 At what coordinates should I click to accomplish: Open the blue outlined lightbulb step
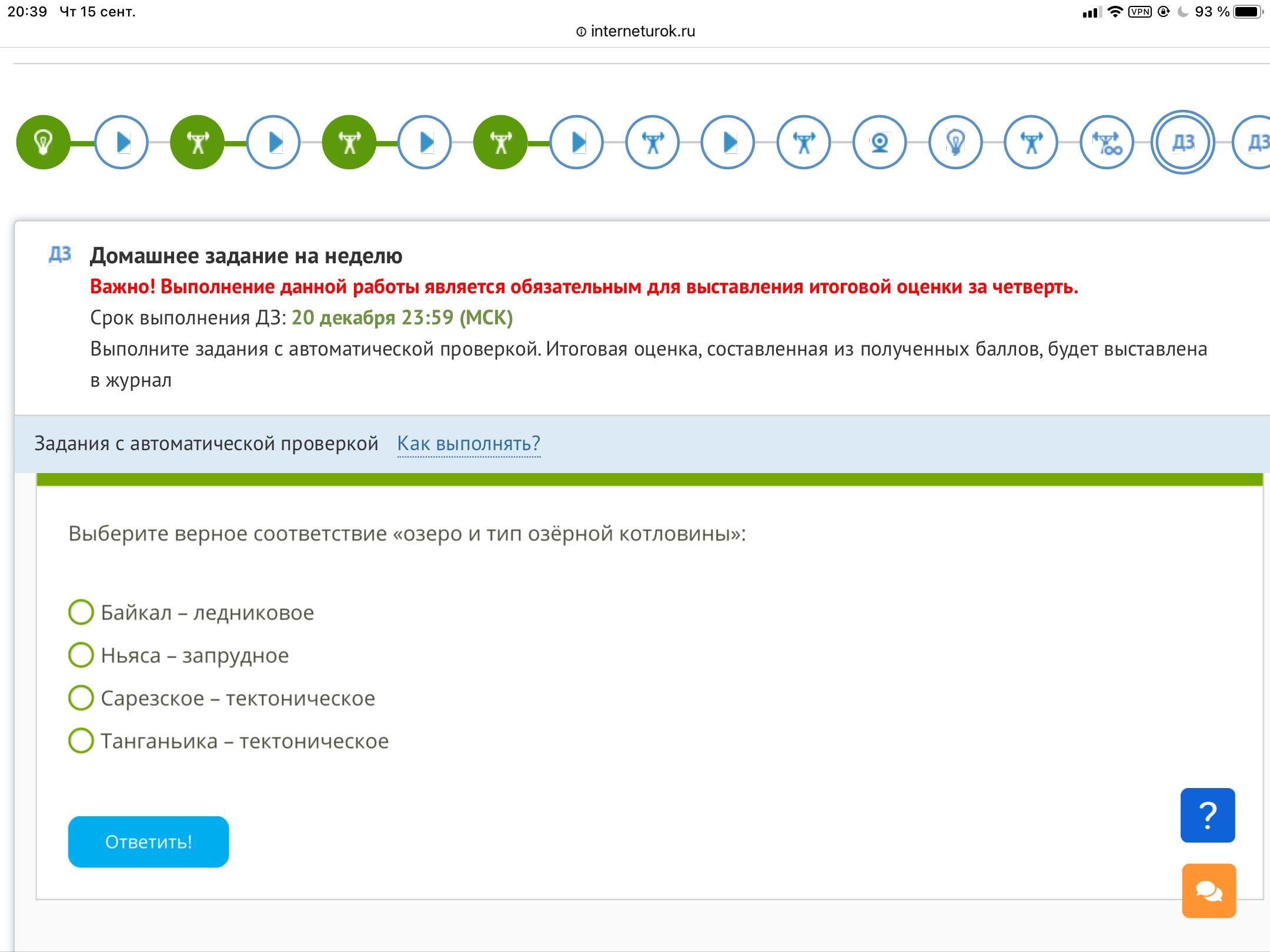point(955,142)
